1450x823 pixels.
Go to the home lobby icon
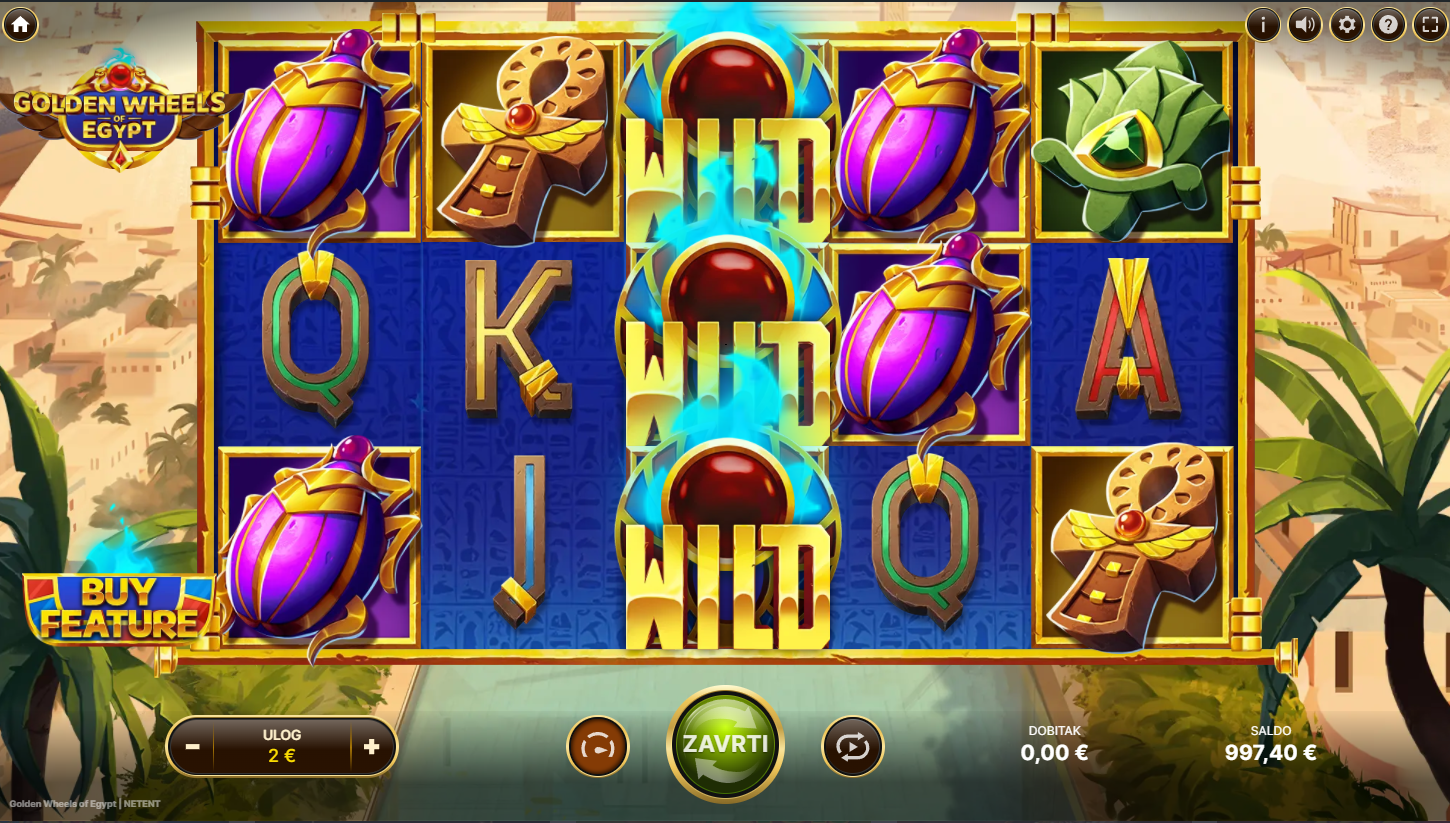[x=20, y=23]
